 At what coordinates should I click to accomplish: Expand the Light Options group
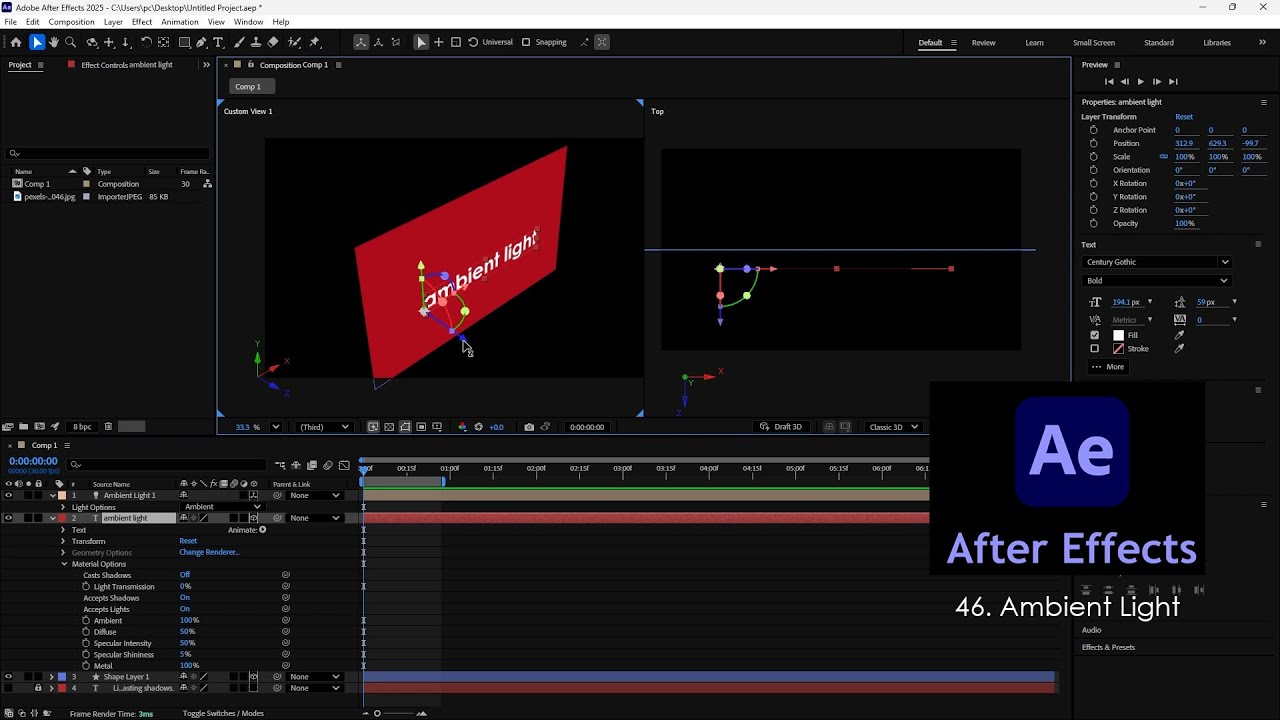[64, 507]
